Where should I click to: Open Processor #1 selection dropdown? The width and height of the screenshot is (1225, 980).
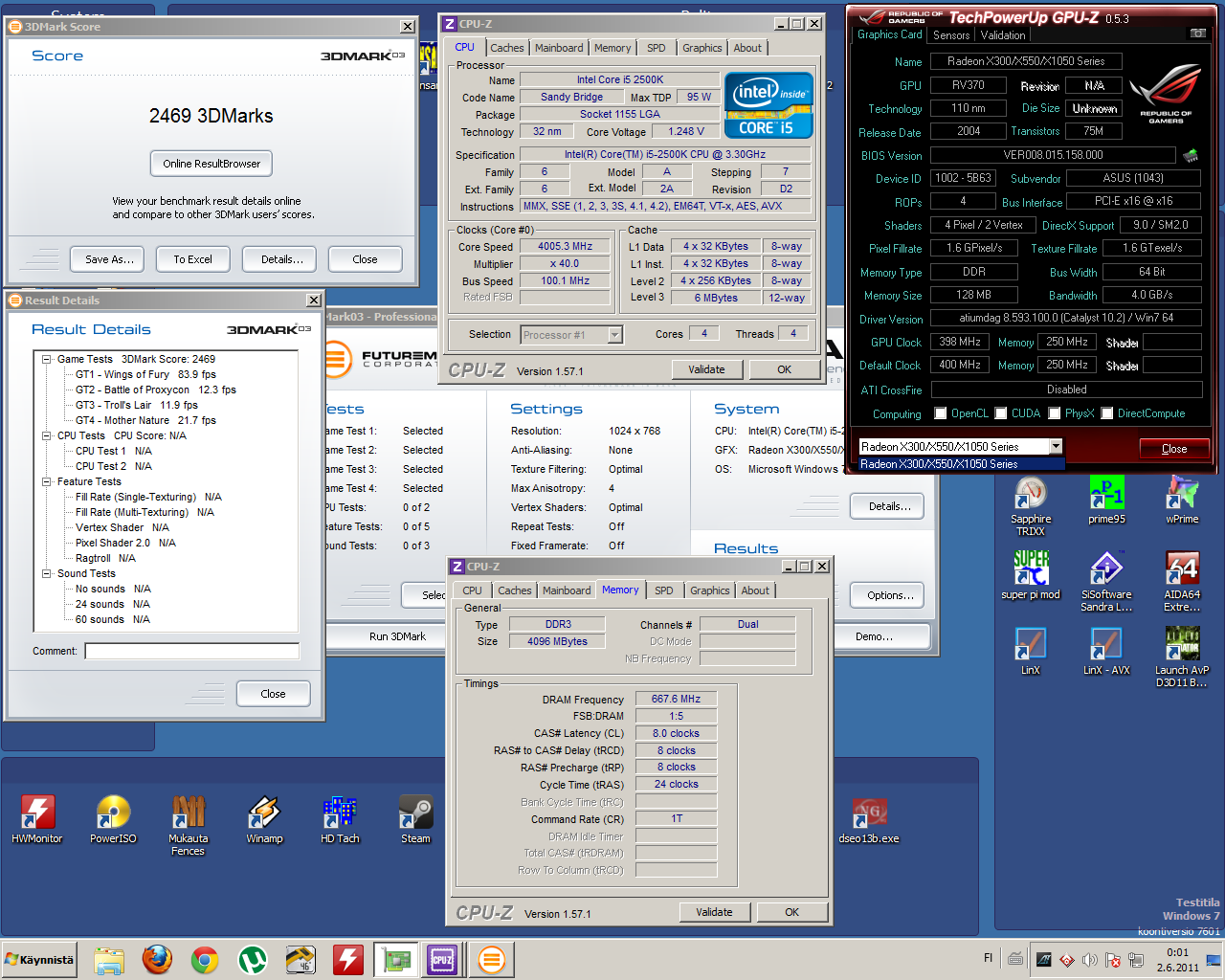[615, 335]
